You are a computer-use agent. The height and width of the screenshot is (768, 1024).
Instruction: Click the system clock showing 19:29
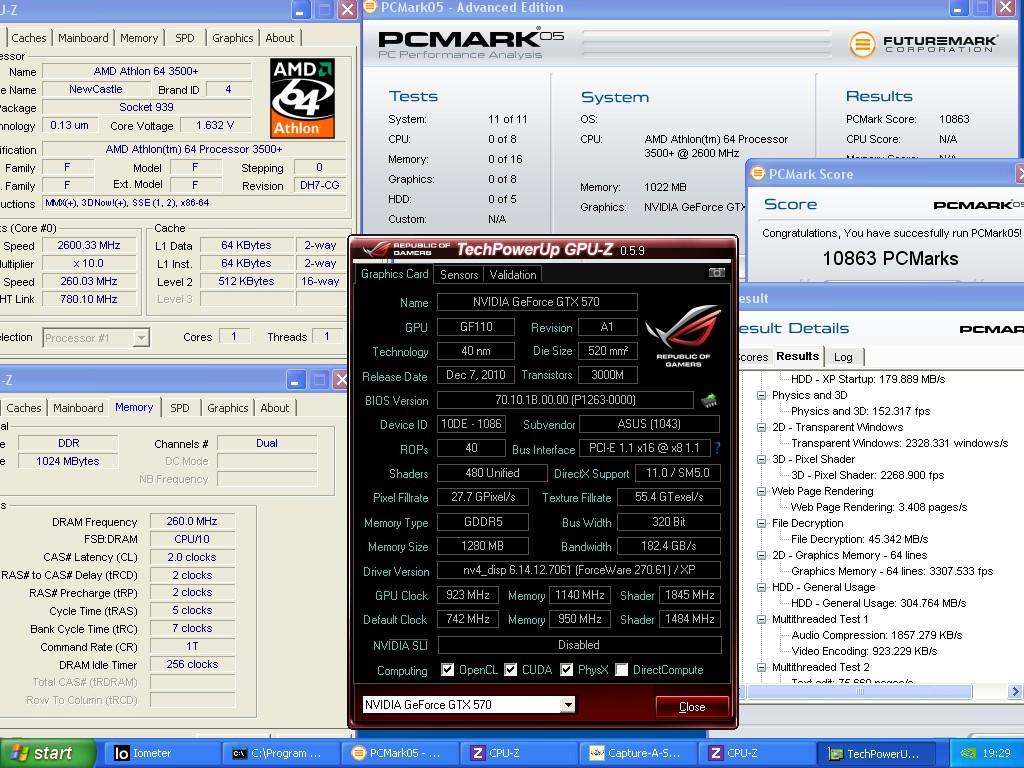pyautogui.click(x=996, y=753)
